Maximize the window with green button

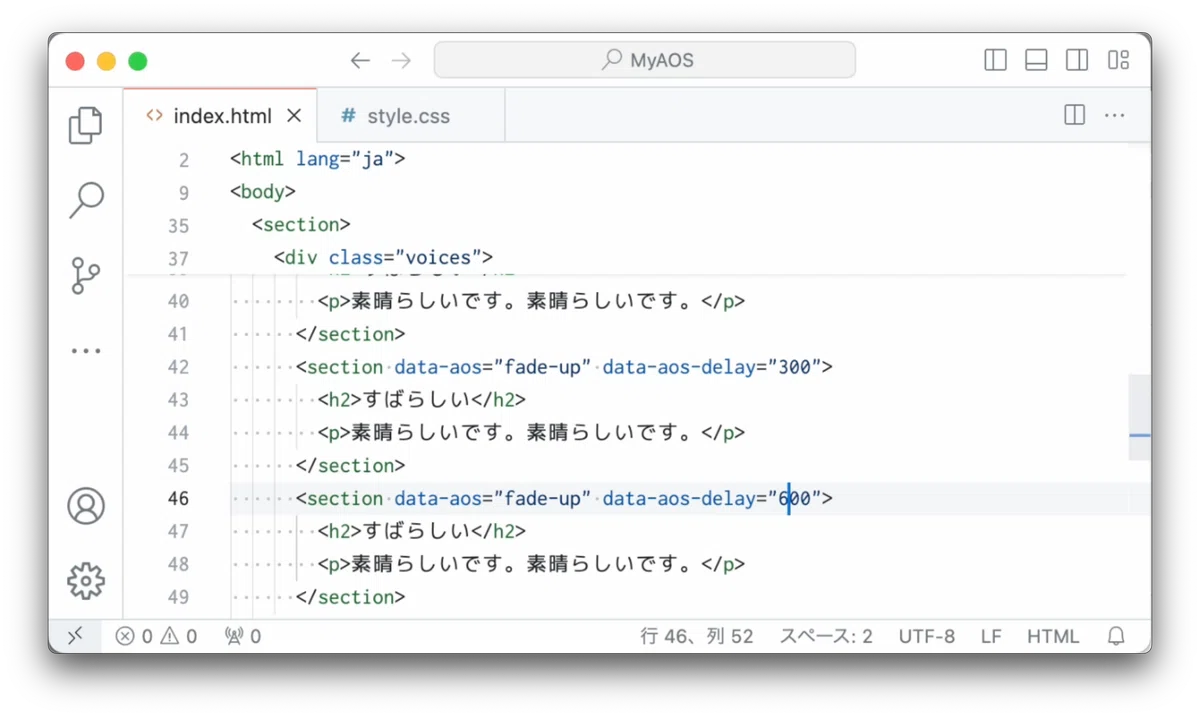(138, 61)
